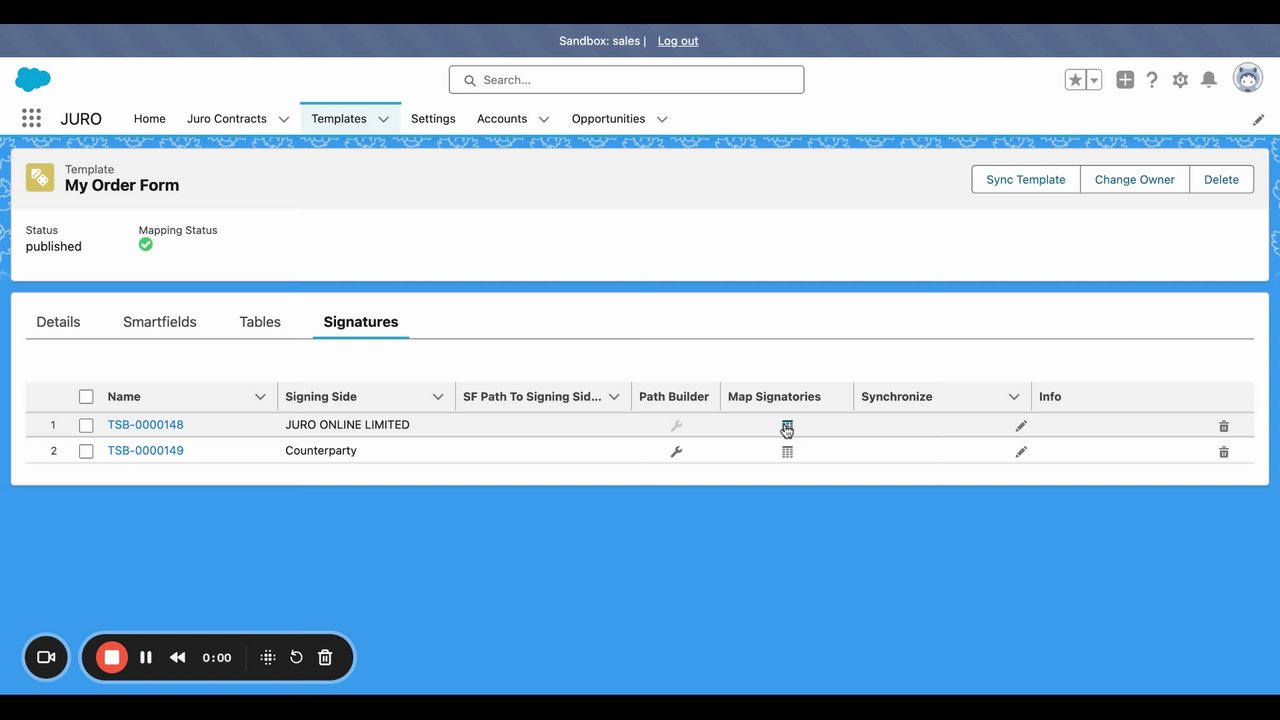This screenshot has width=1280, height=720.
Task: Expand Juro Contracts nav dropdown chevron
Action: [284, 119]
